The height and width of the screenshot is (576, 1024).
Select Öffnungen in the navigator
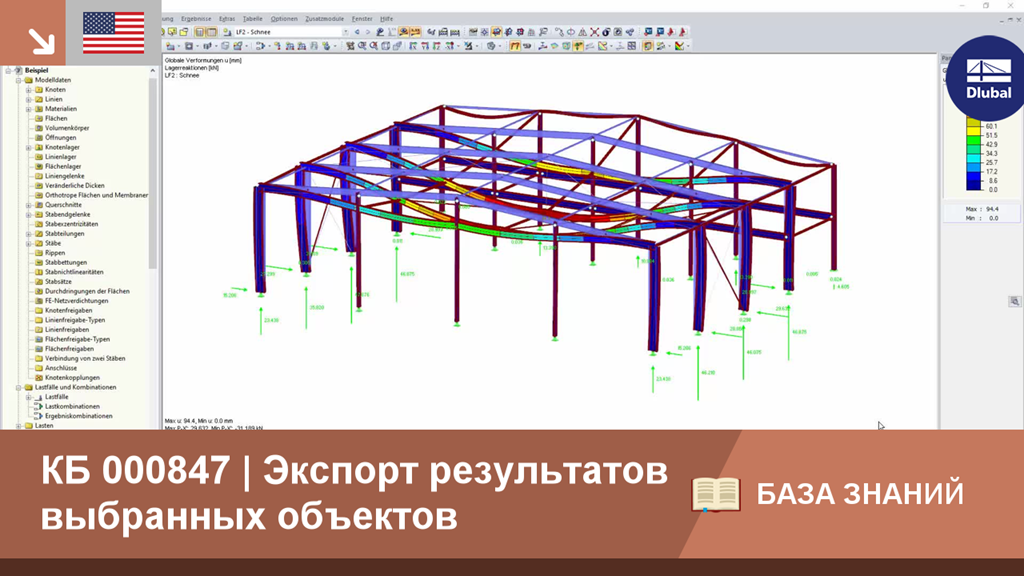pos(61,138)
